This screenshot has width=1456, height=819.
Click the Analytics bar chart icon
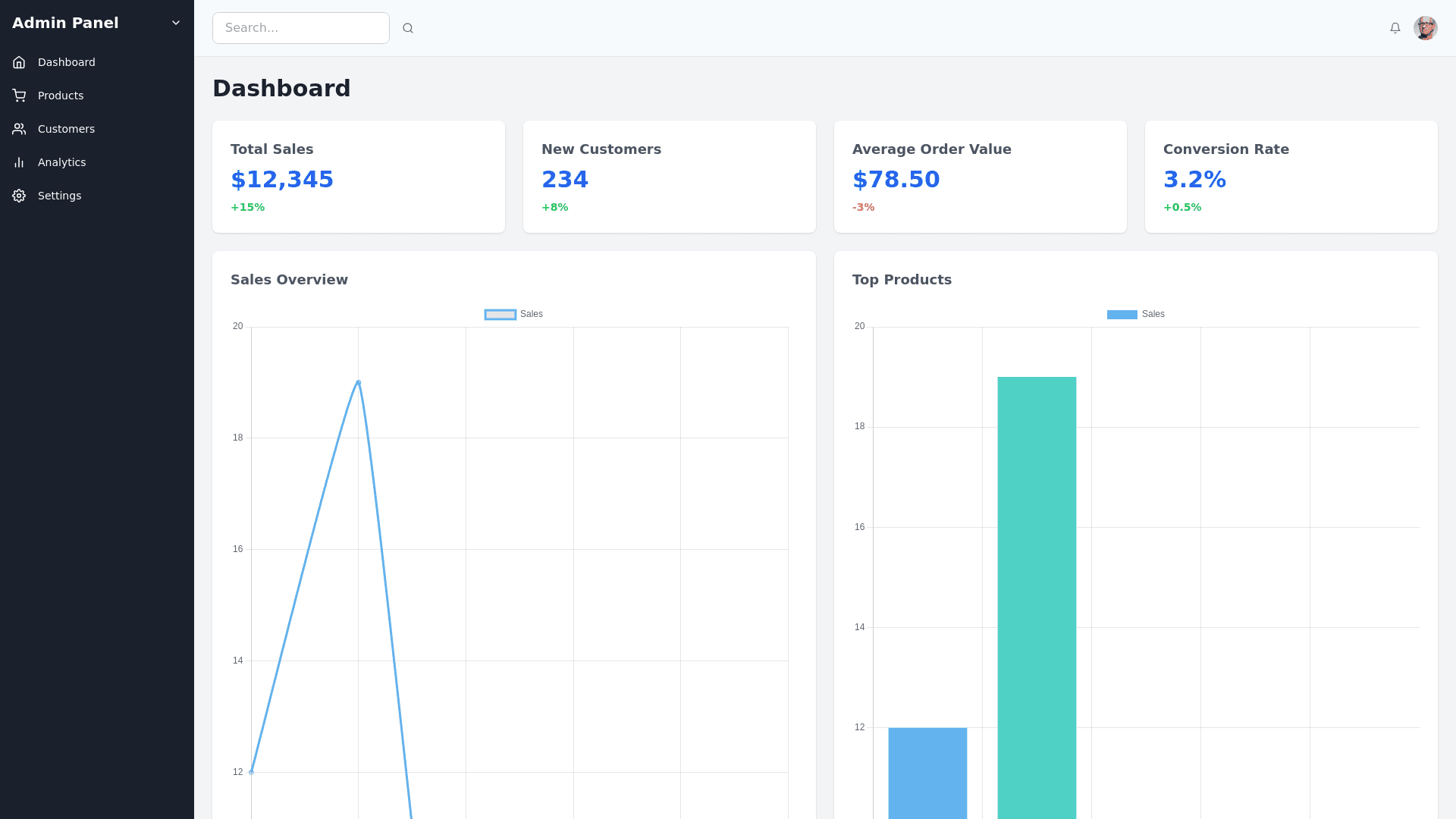coord(19,162)
